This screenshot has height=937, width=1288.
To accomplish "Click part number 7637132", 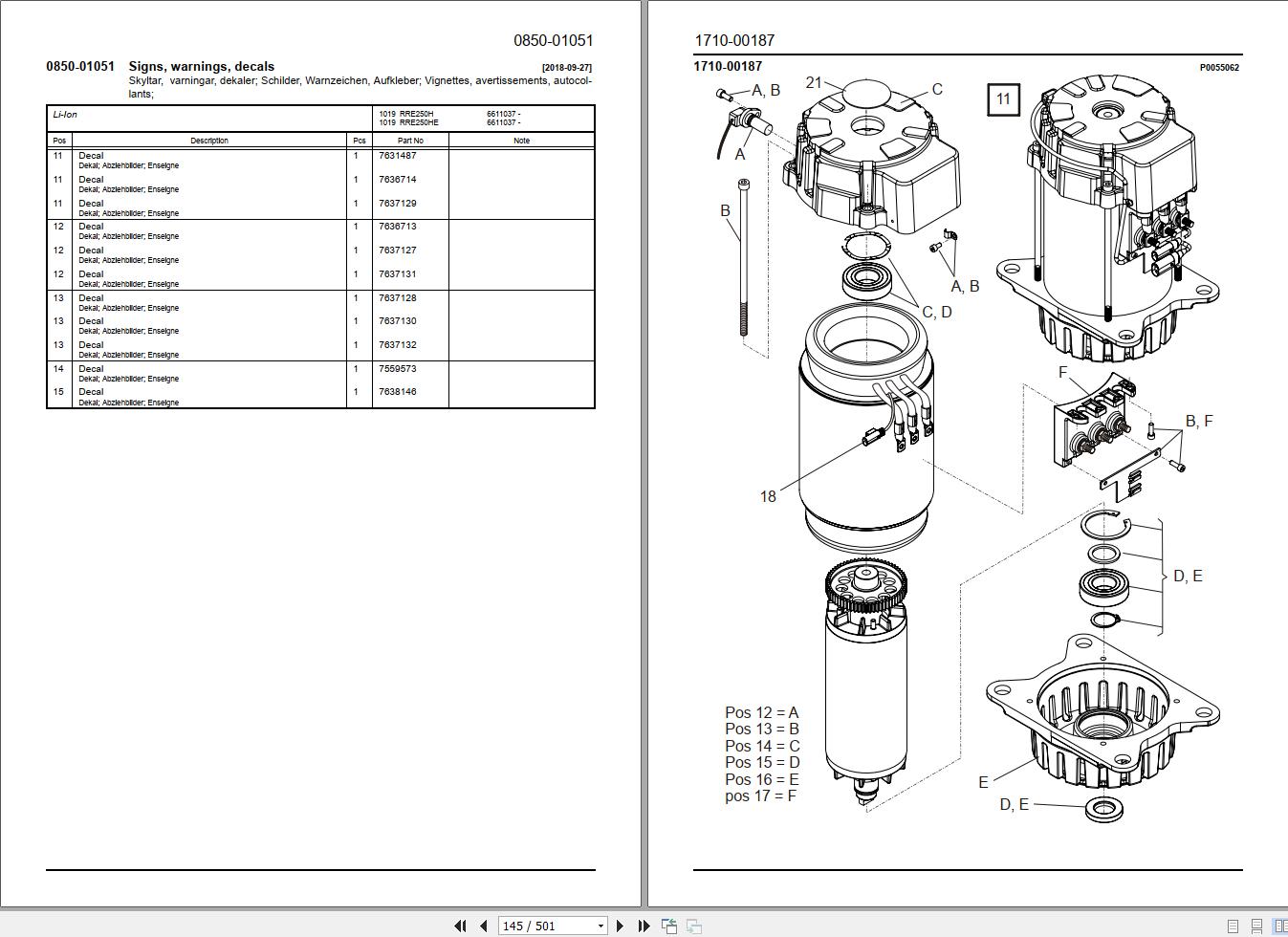I will click(x=398, y=345).
